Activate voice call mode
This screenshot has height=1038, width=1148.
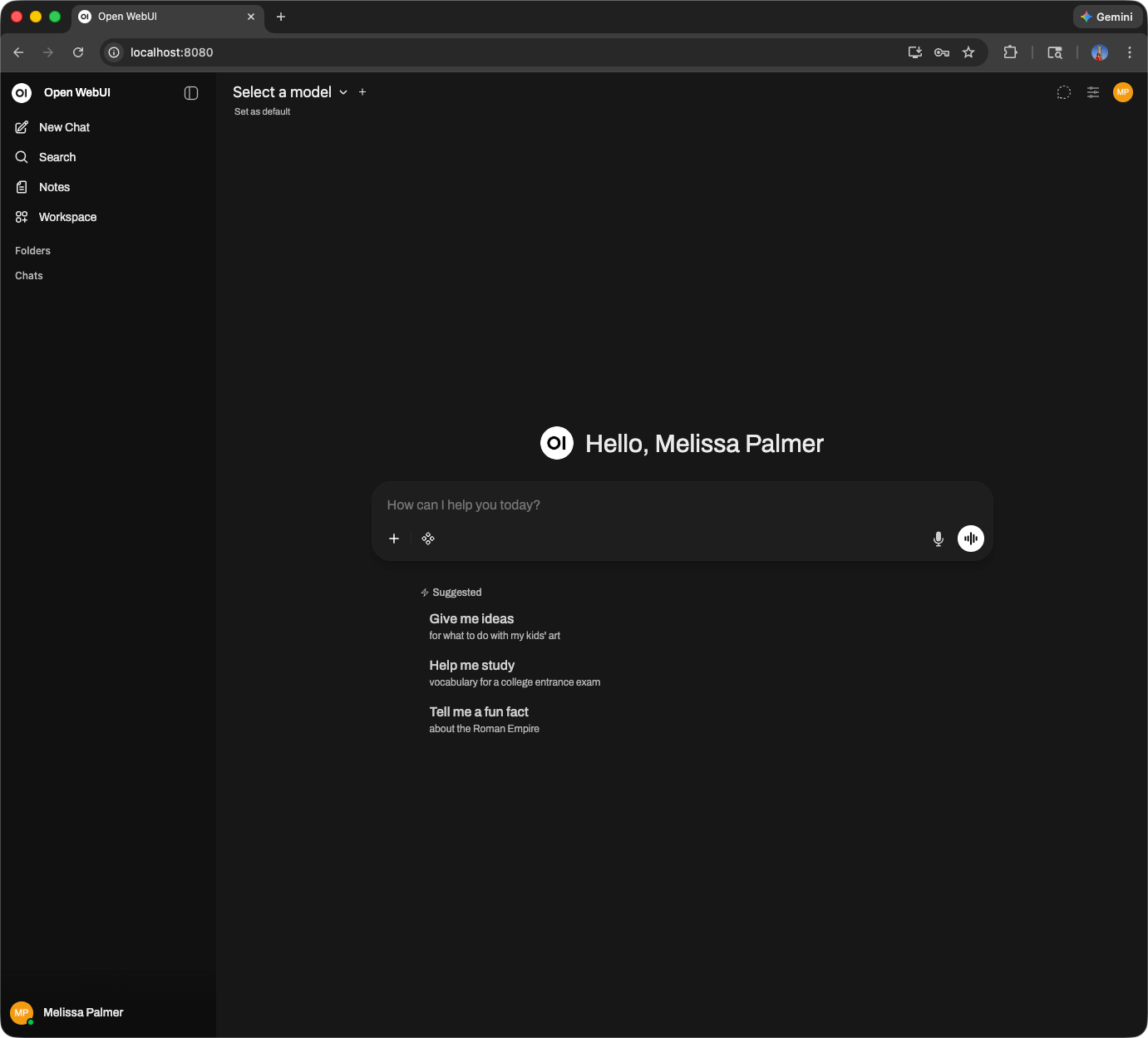click(970, 539)
